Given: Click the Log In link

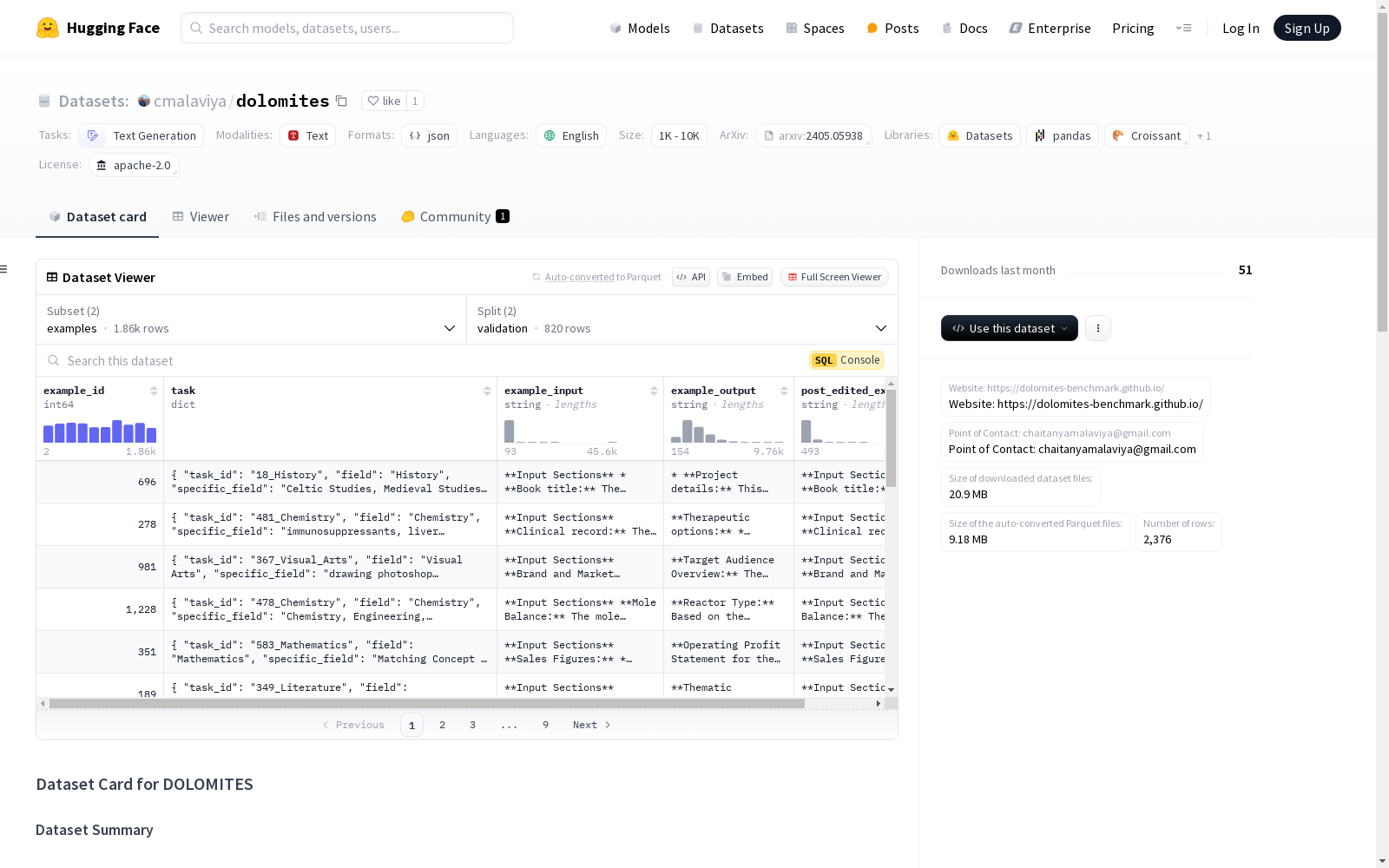Looking at the screenshot, I should point(1241,28).
